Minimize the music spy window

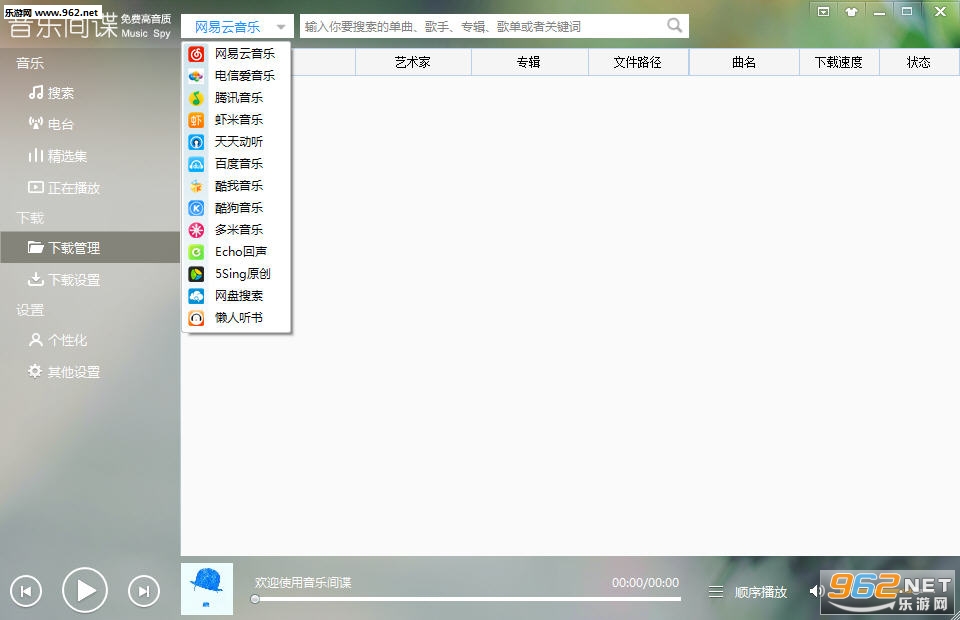click(880, 12)
